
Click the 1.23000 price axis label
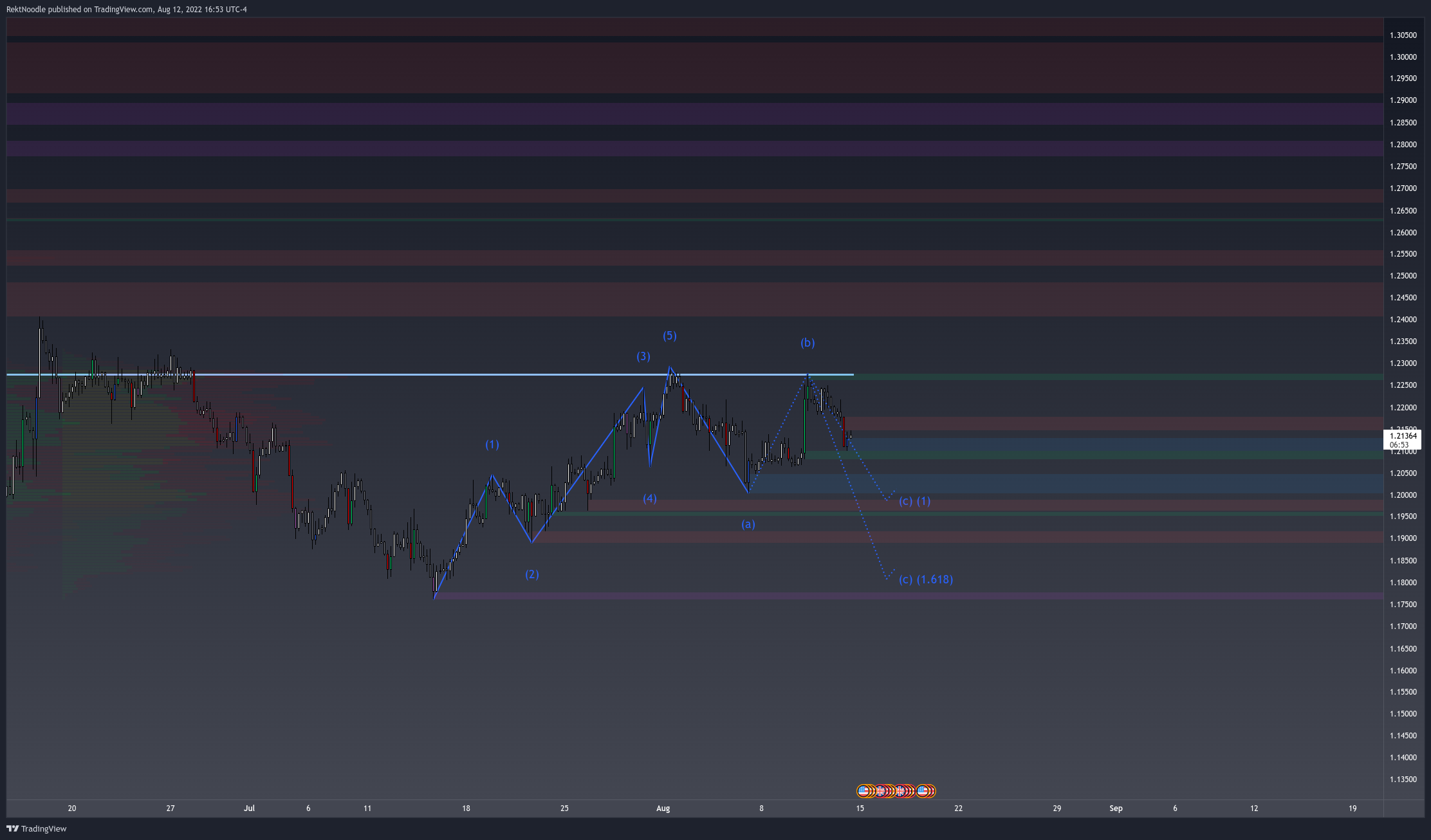point(1403,363)
